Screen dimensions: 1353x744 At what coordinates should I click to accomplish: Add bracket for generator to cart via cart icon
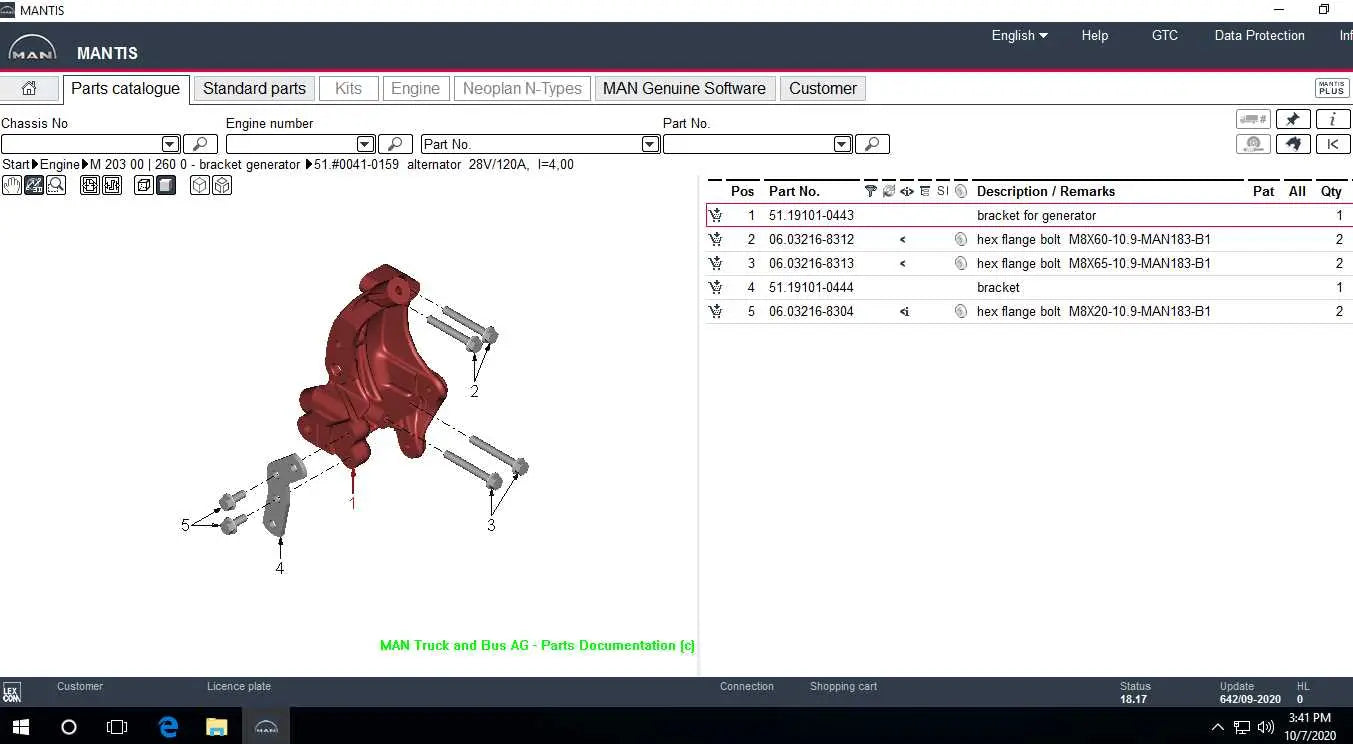[716, 215]
